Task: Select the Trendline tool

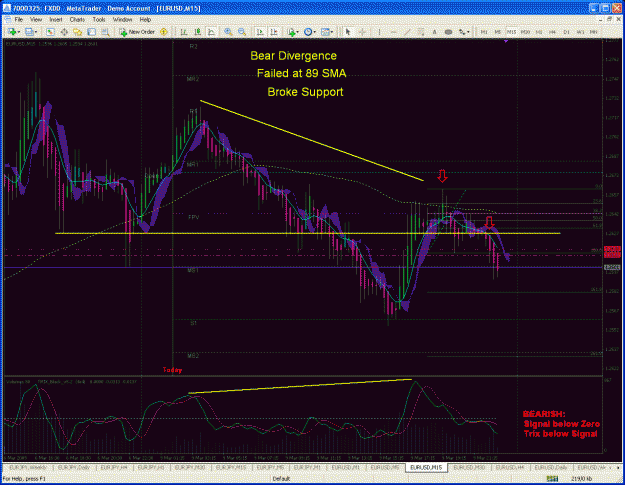Action: (407, 32)
